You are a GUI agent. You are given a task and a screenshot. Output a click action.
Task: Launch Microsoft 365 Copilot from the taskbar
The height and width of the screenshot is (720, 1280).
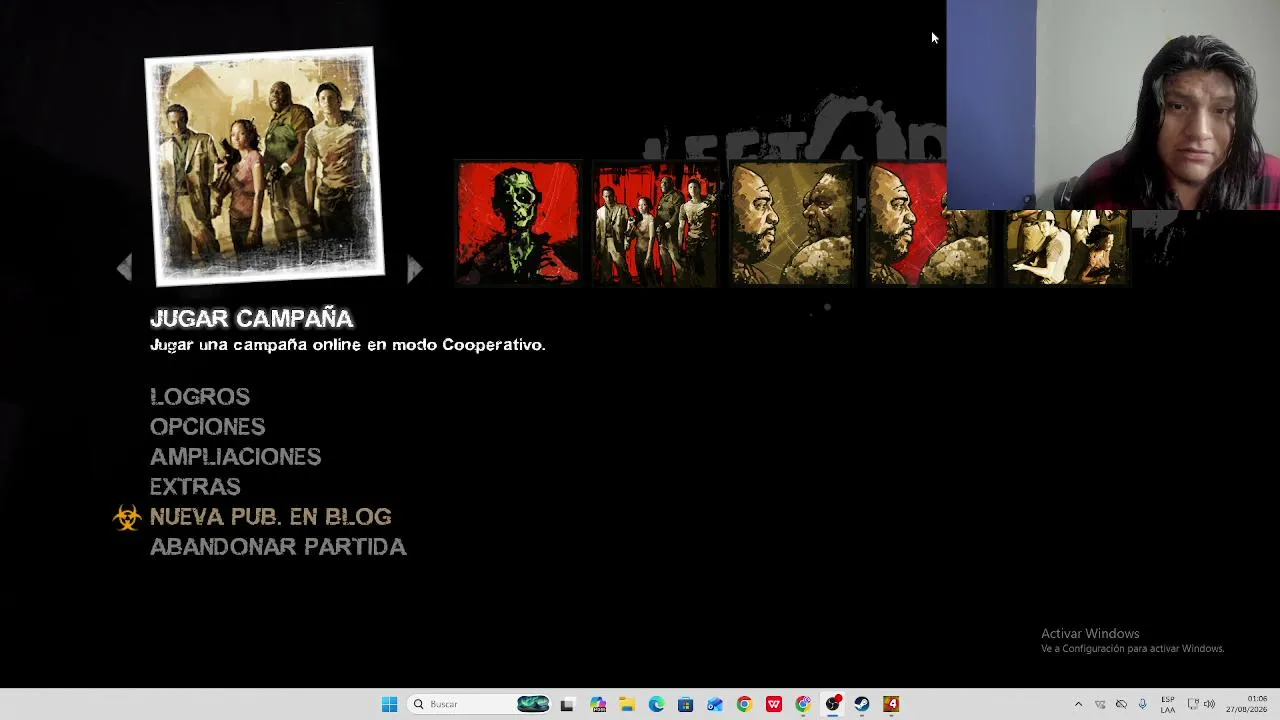click(598, 704)
